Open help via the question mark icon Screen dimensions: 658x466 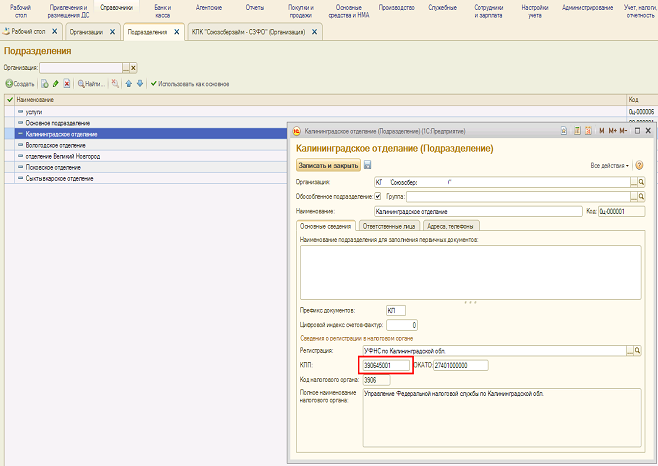(x=638, y=165)
